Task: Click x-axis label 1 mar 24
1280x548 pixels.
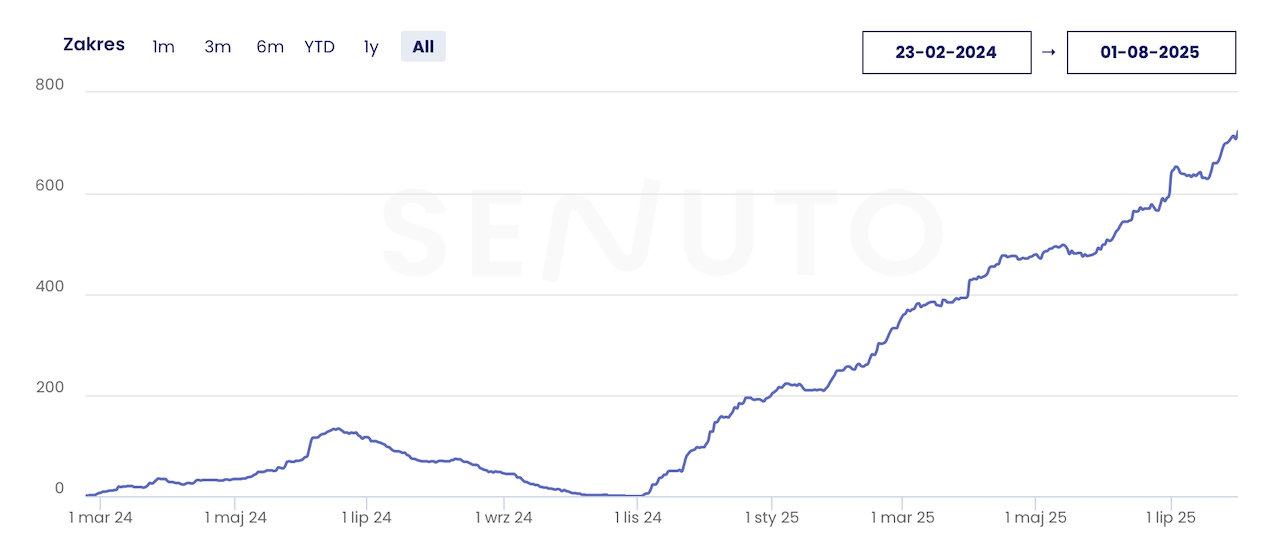Action: [x=100, y=518]
